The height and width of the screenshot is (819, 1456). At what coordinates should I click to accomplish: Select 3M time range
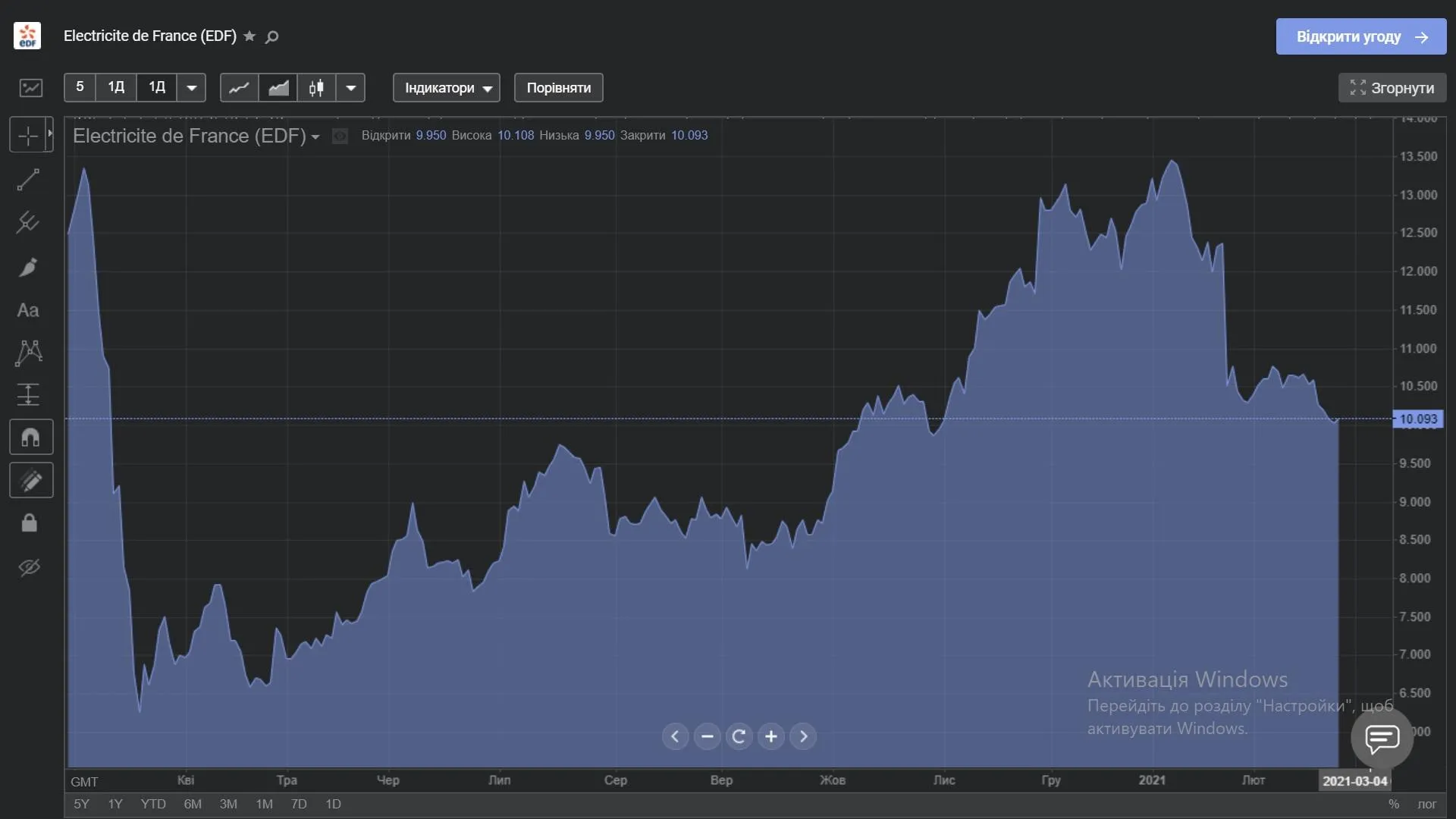click(228, 805)
